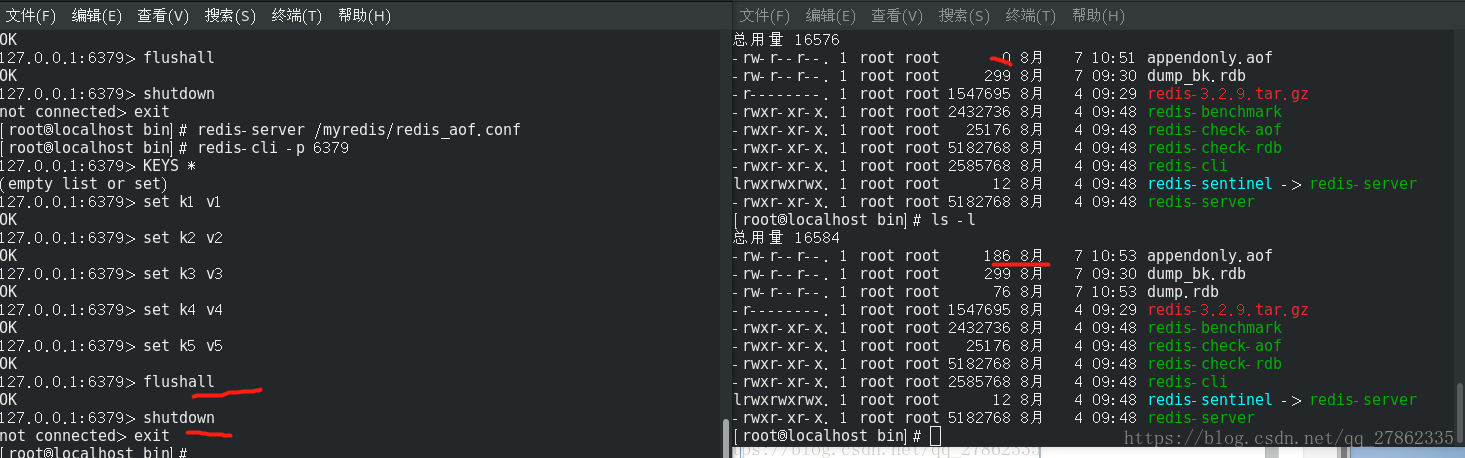The height and width of the screenshot is (458, 1465).
Task: Open 终端(T) menu in right terminal
Action: coord(1031,16)
